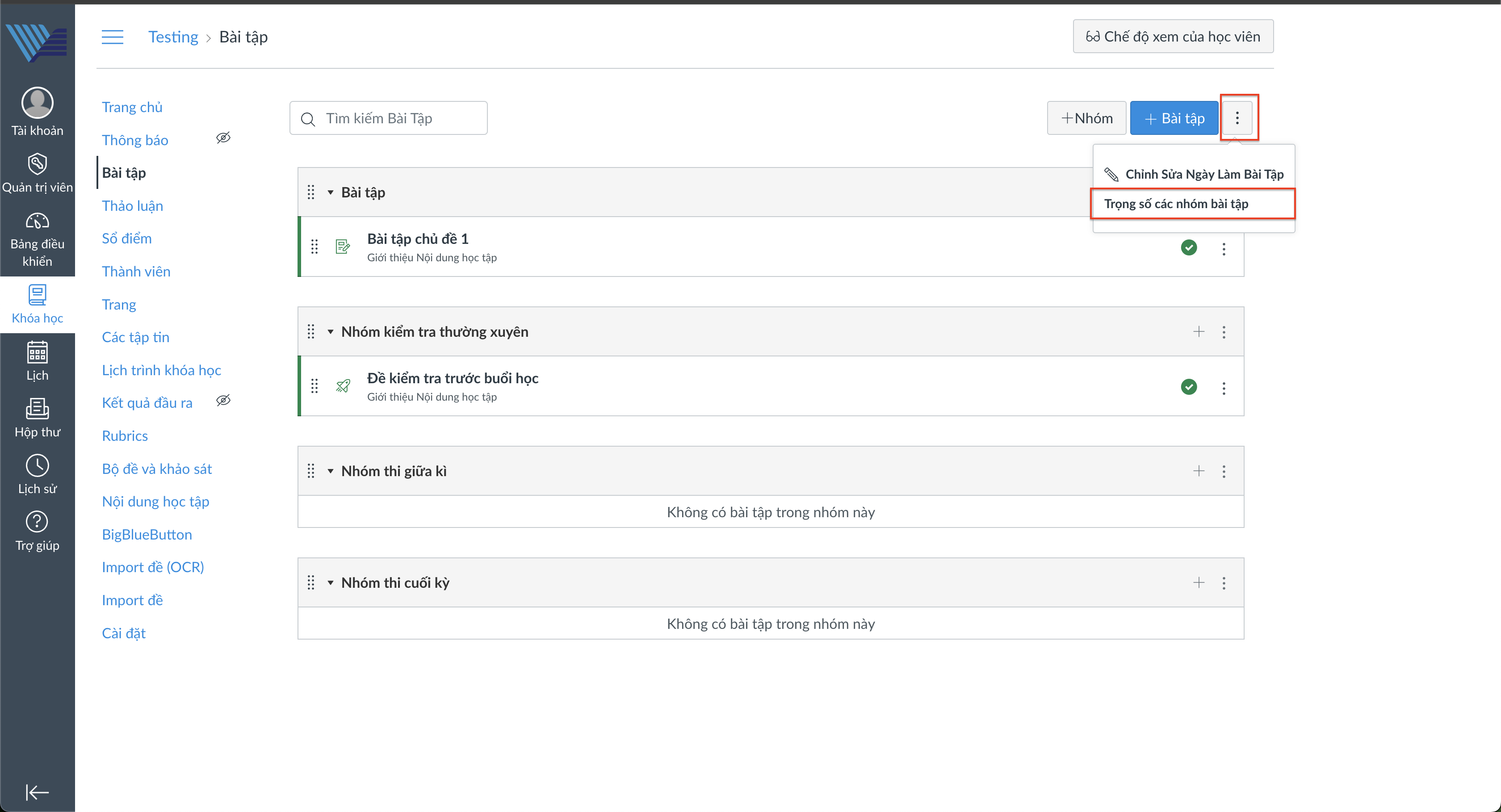1501x812 pixels.
Task: Open the Hộp thư inbox icon
Action: 37,409
